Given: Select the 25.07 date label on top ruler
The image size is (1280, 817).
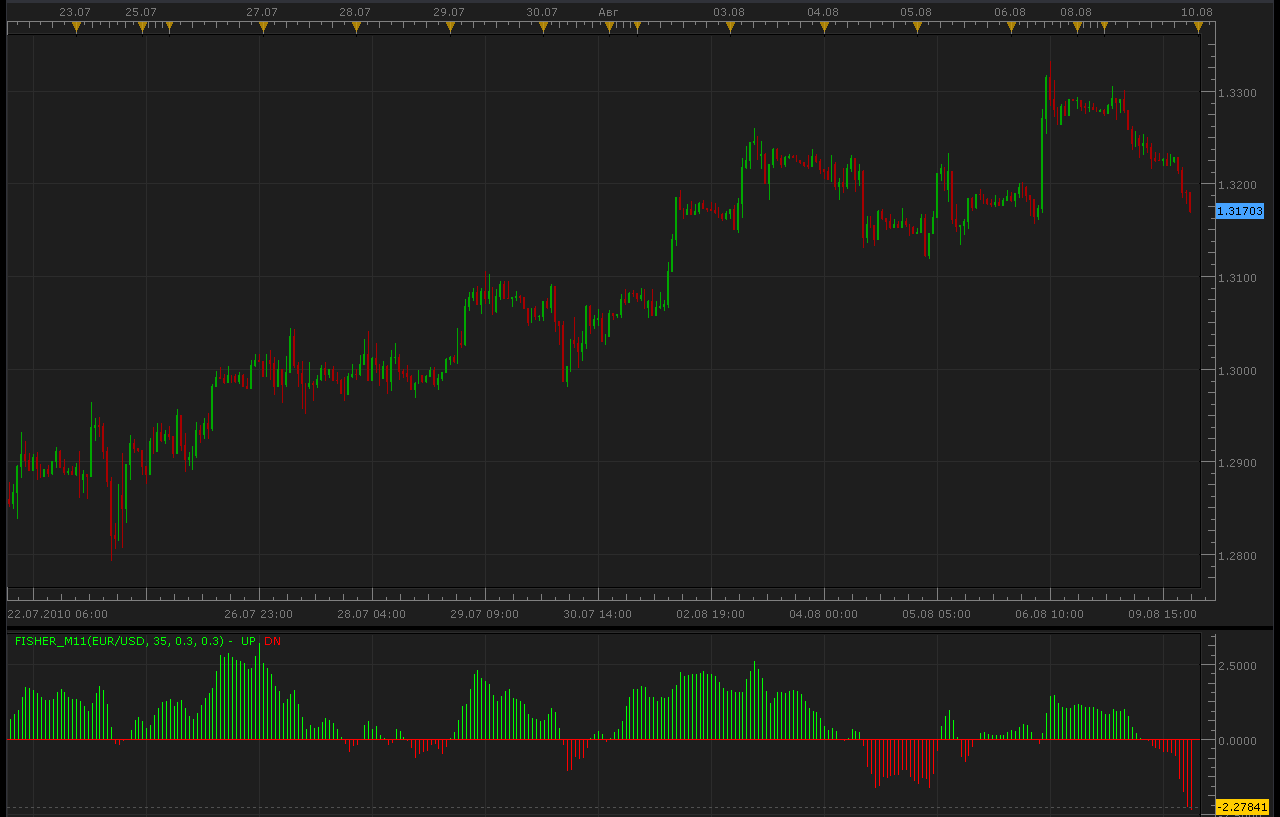Looking at the screenshot, I should coord(141,12).
